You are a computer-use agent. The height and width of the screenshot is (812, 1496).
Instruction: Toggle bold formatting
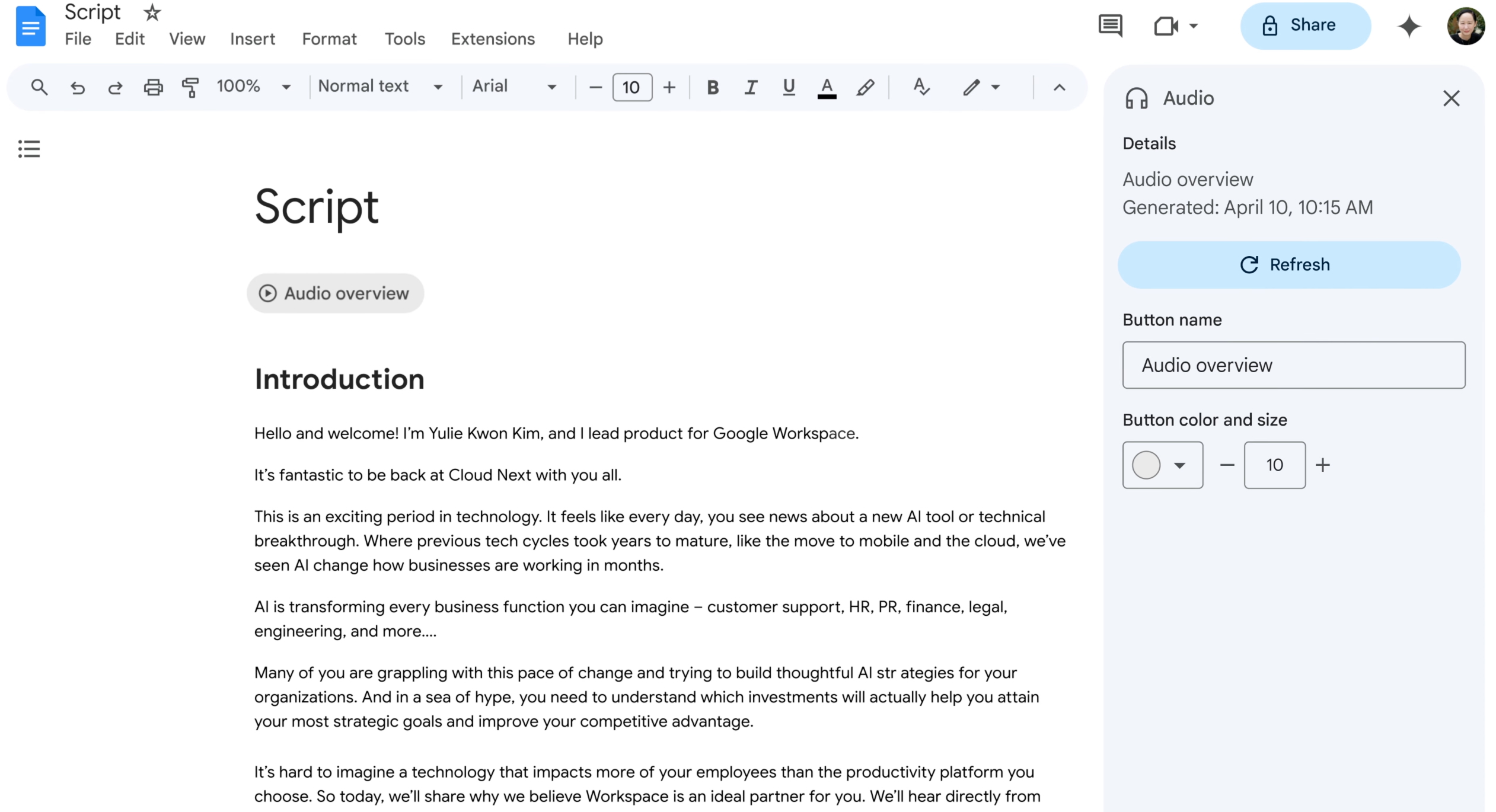(x=713, y=87)
